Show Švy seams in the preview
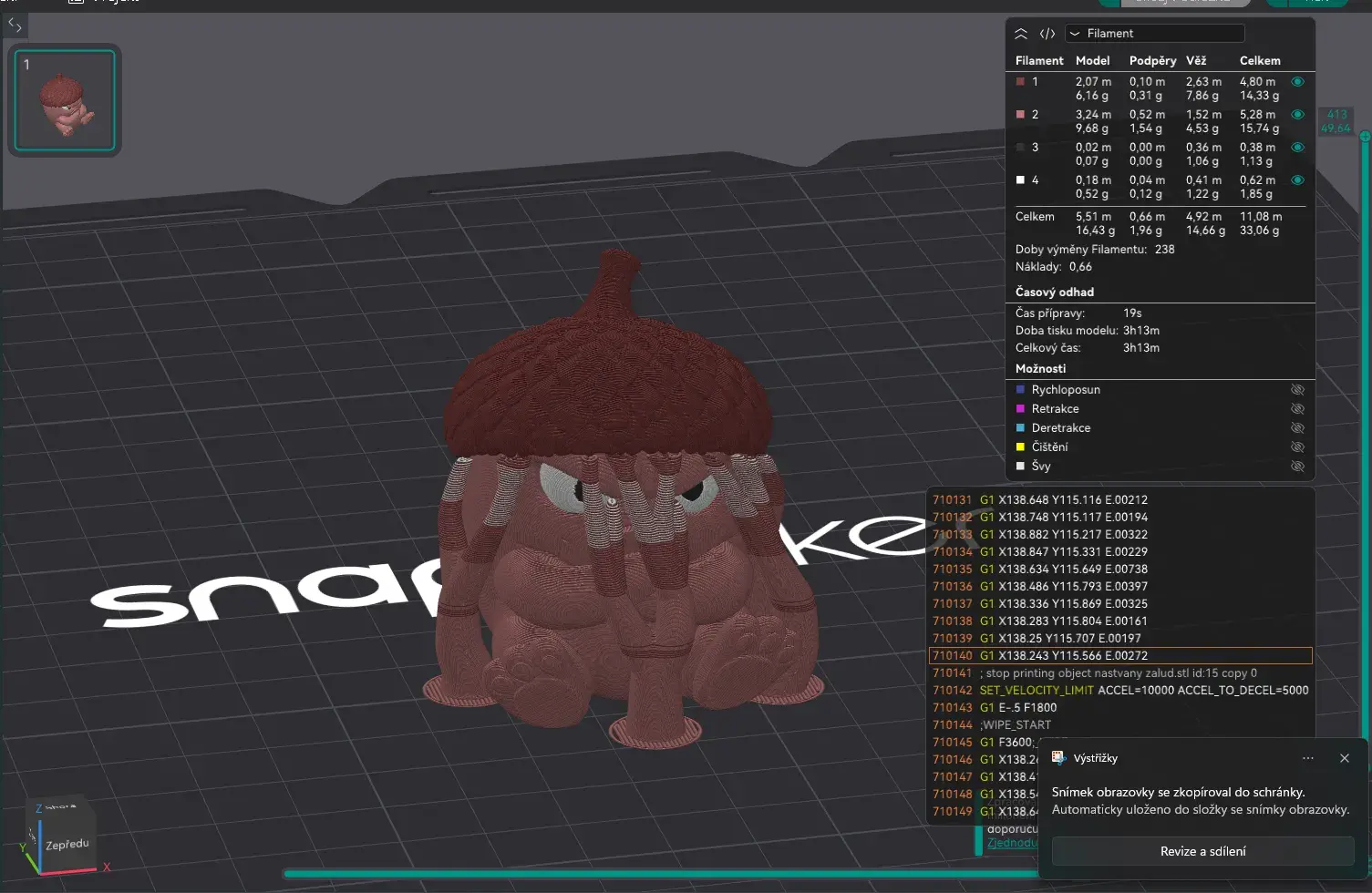Screen dimensions: 1372x893 coord(1297,467)
